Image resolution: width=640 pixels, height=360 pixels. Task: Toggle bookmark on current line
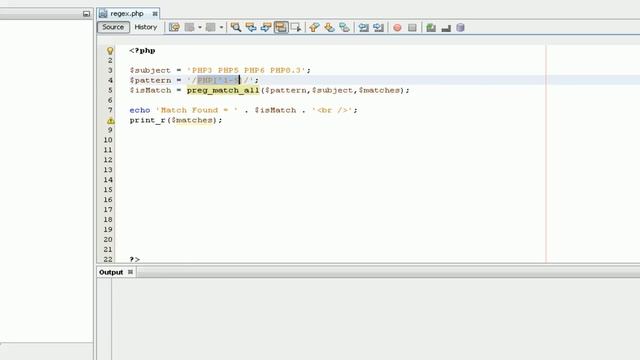coord(344,27)
